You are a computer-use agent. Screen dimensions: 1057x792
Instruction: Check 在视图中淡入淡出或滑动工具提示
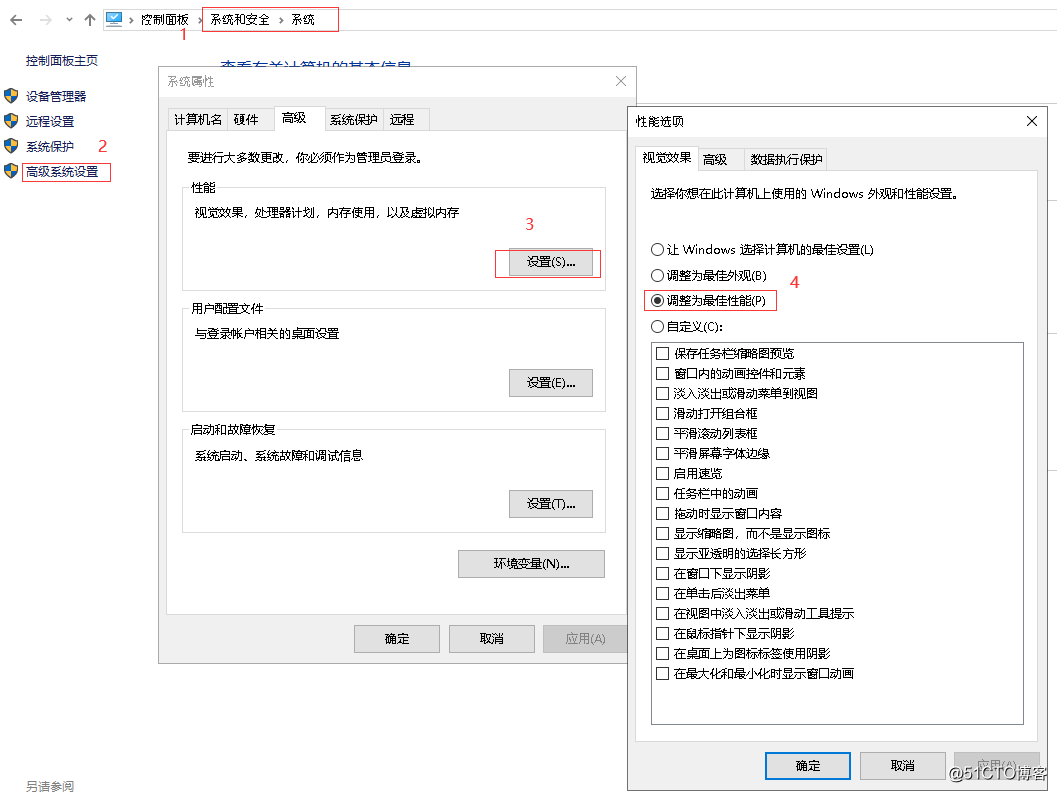tap(663, 614)
